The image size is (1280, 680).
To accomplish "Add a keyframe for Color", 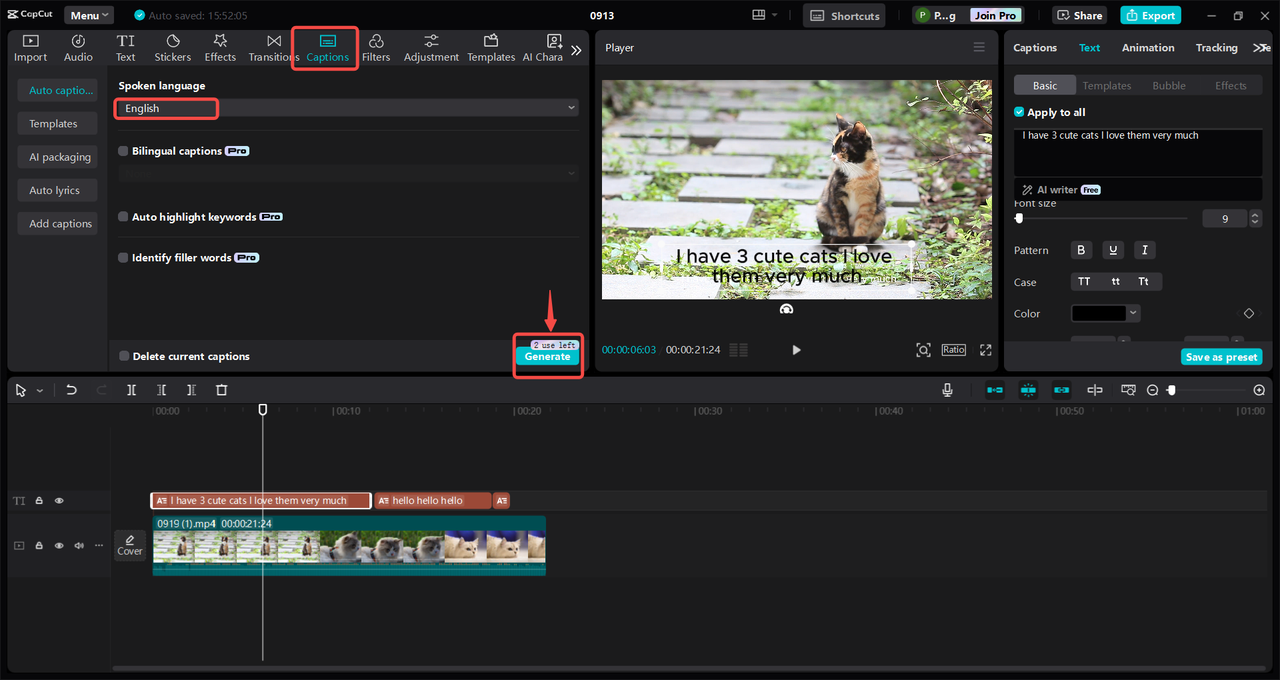I will click(1248, 314).
